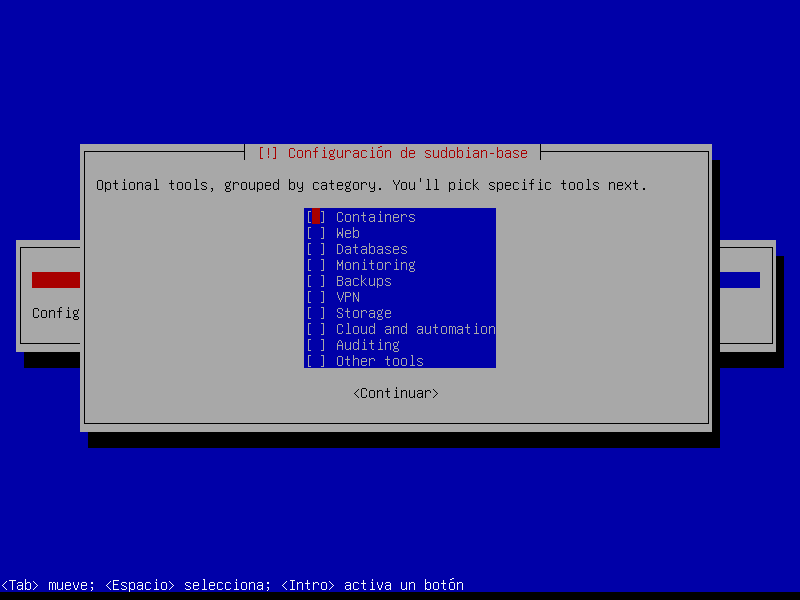This screenshot has width=800, height=600.
Task: Click the Containers label text
Action: click(x=376, y=217)
